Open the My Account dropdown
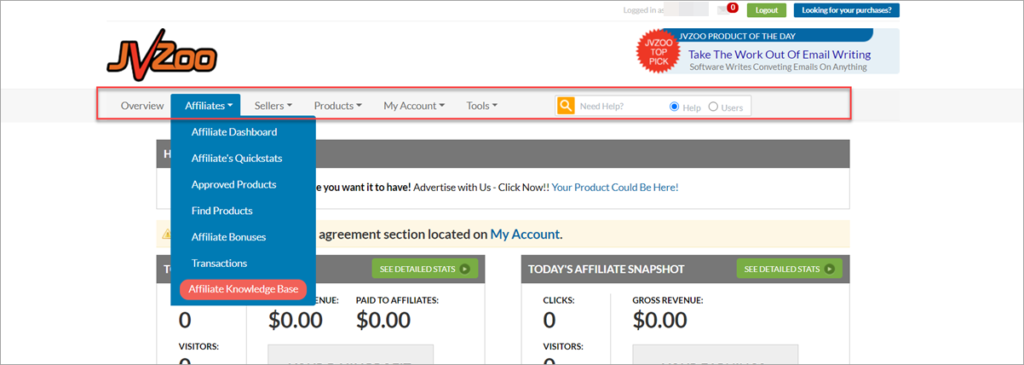1024x365 pixels. pos(414,105)
